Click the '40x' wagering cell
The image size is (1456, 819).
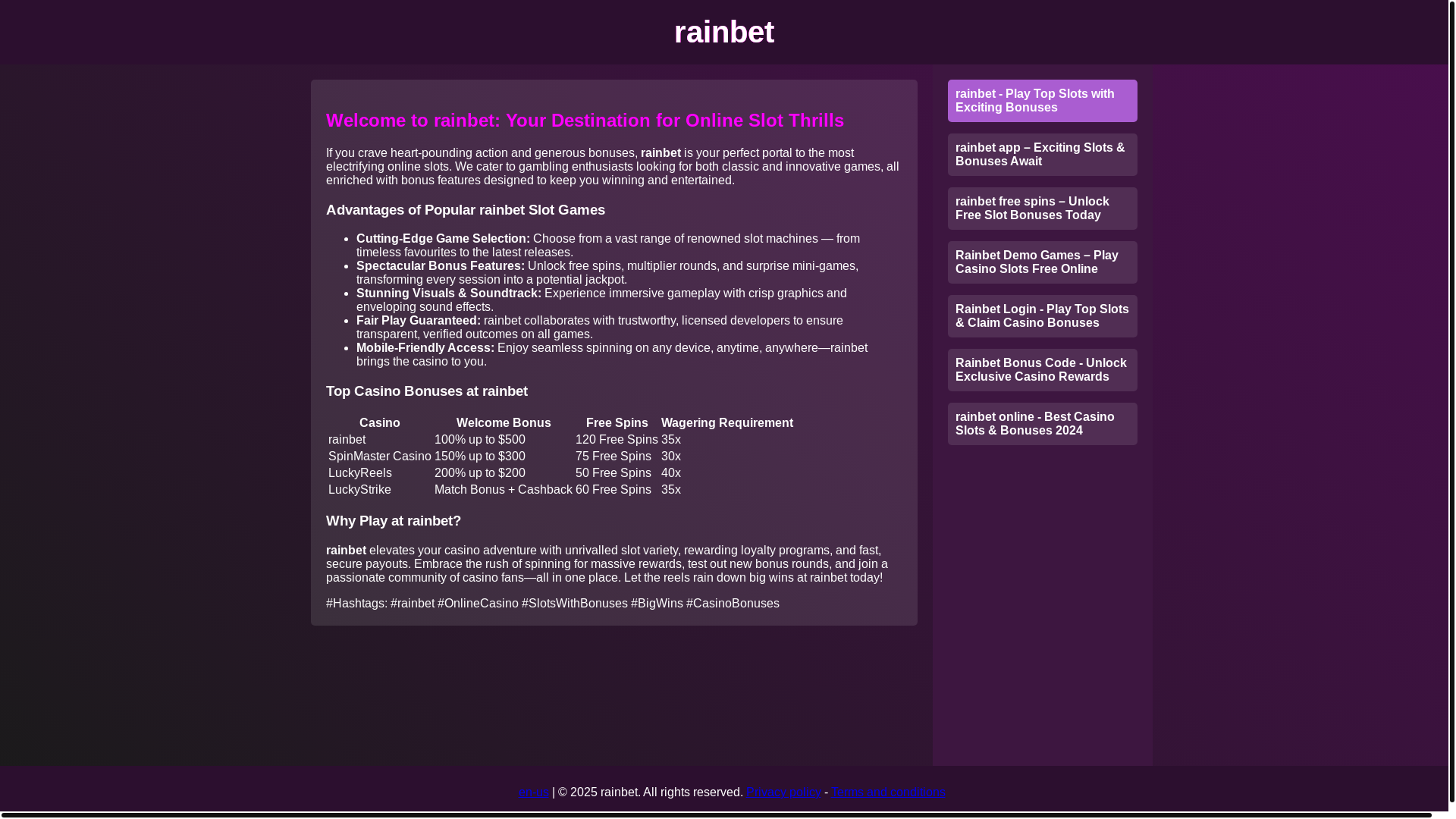click(x=671, y=473)
